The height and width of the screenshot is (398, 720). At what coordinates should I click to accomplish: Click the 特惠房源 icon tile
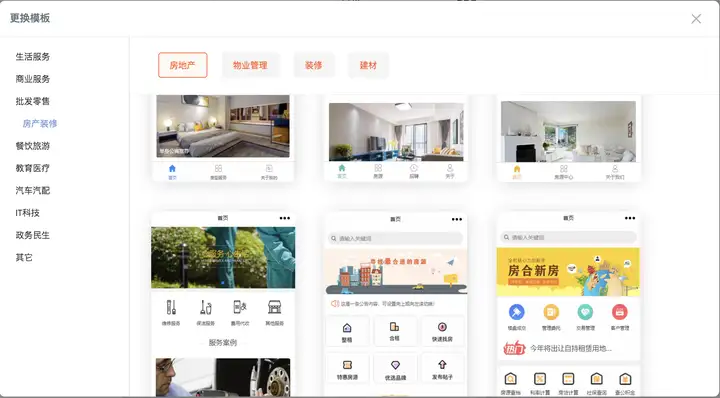[347, 369]
